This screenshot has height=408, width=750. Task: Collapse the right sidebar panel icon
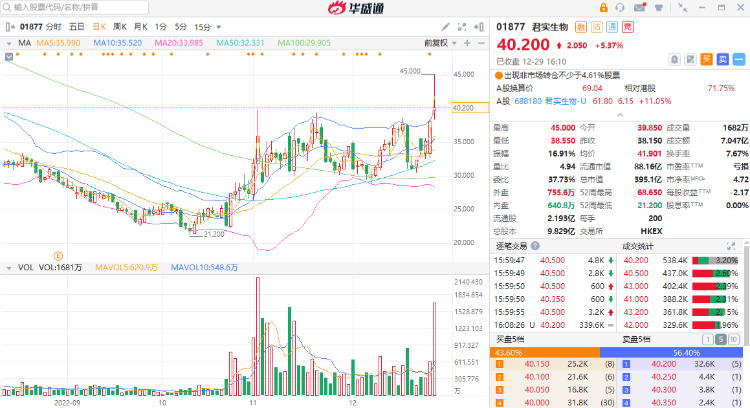click(x=478, y=27)
